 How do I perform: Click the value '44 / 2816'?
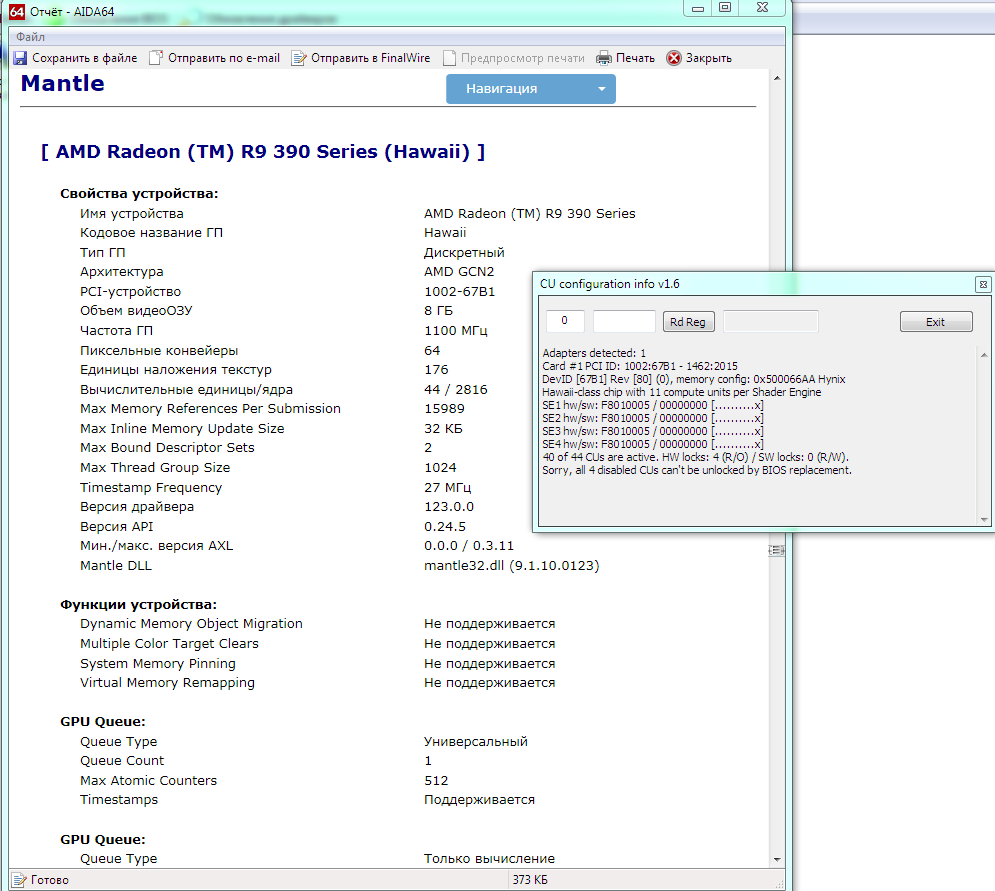pyautogui.click(x=456, y=390)
